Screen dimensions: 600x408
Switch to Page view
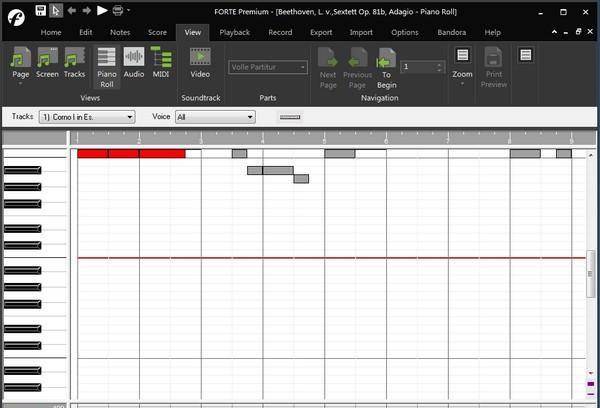(x=21, y=63)
